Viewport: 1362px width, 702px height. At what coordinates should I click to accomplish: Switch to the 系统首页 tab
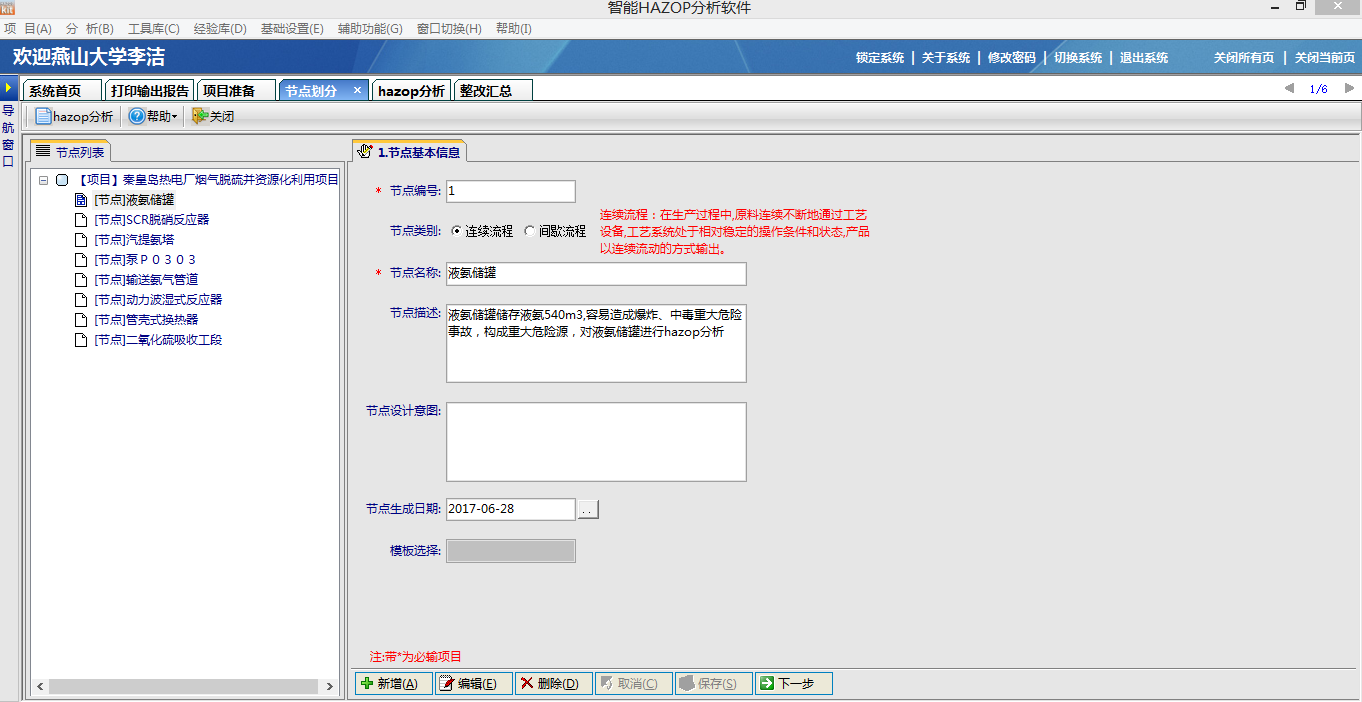point(63,90)
